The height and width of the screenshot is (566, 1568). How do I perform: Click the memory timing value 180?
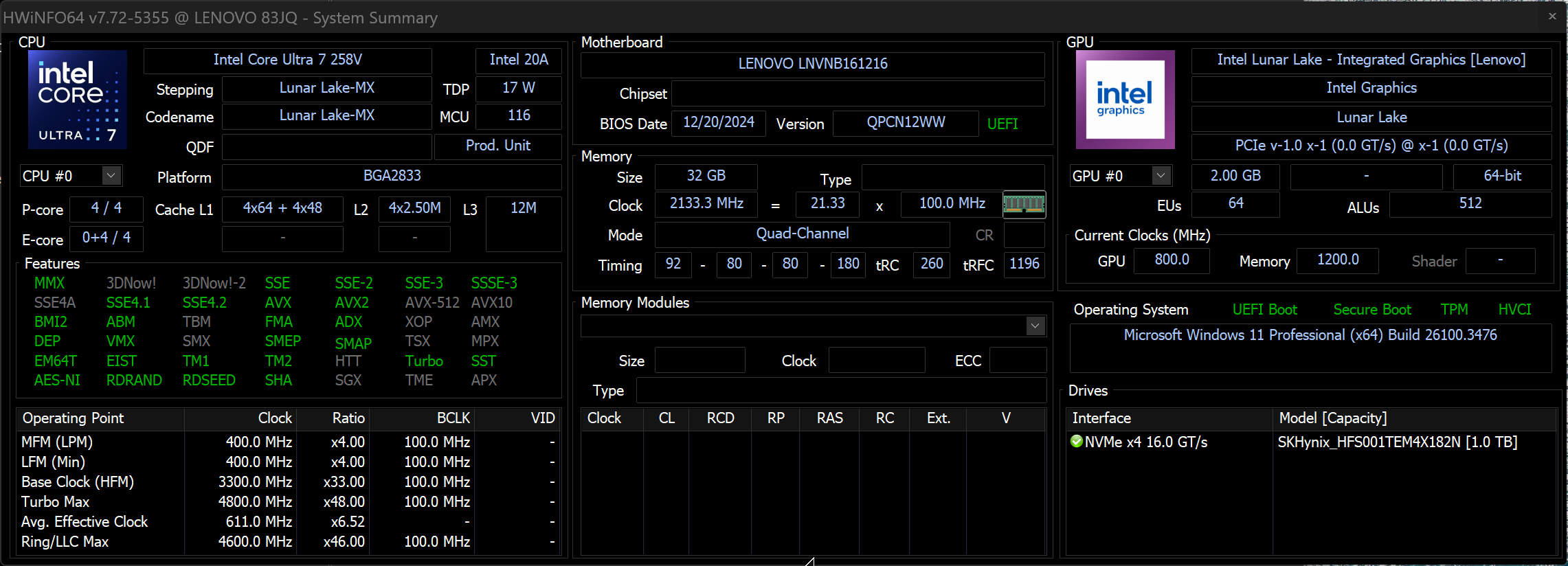(x=848, y=264)
